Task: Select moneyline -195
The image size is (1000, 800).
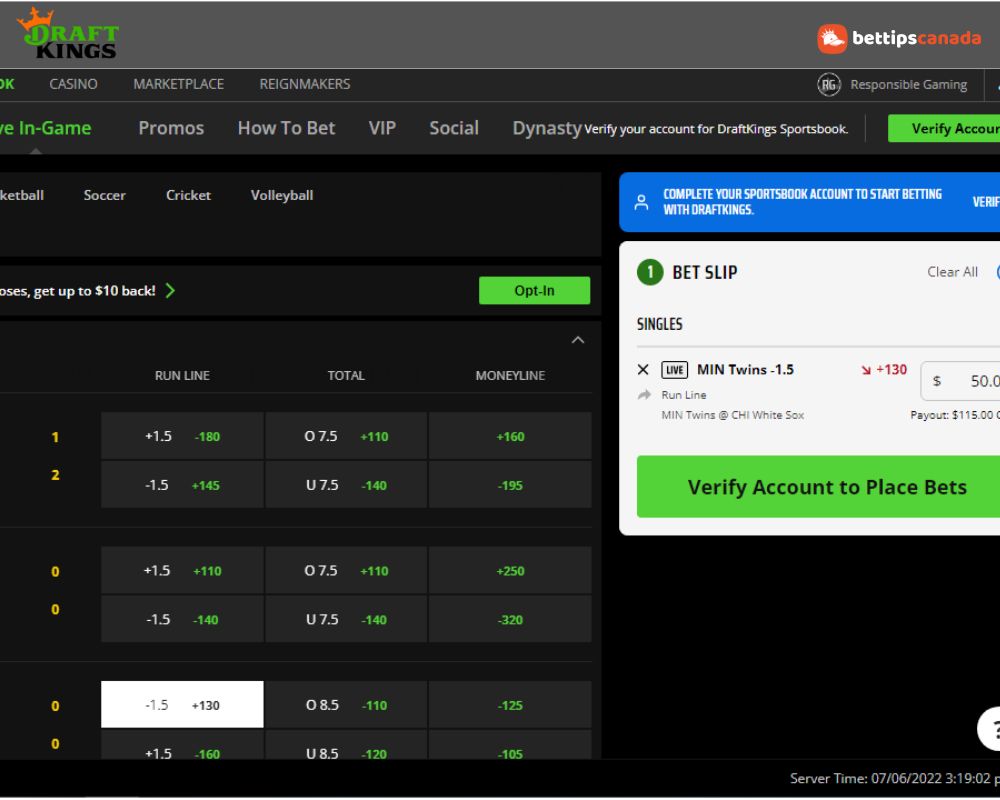Action: [510, 485]
